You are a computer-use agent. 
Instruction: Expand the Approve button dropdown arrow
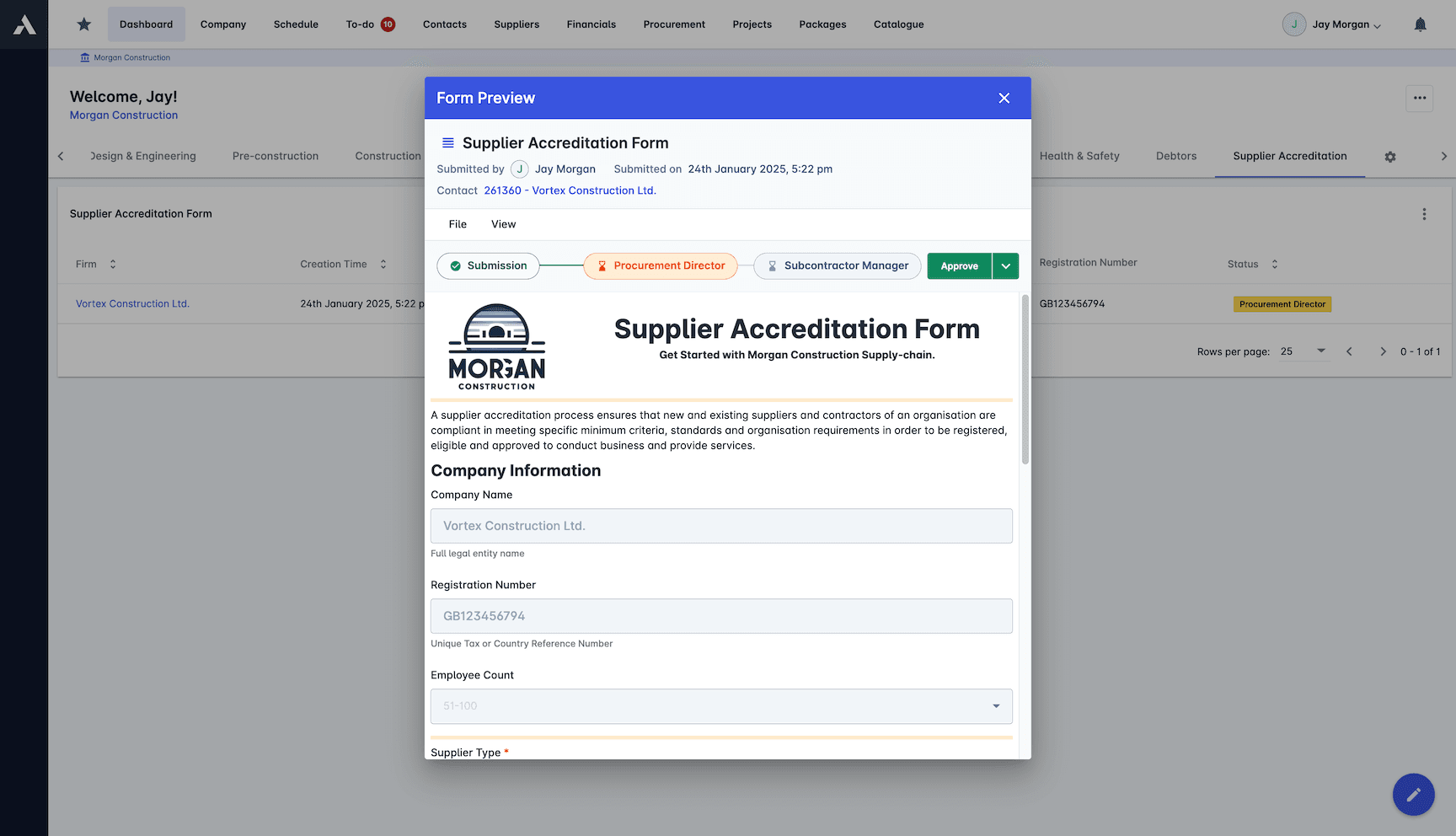point(1004,265)
